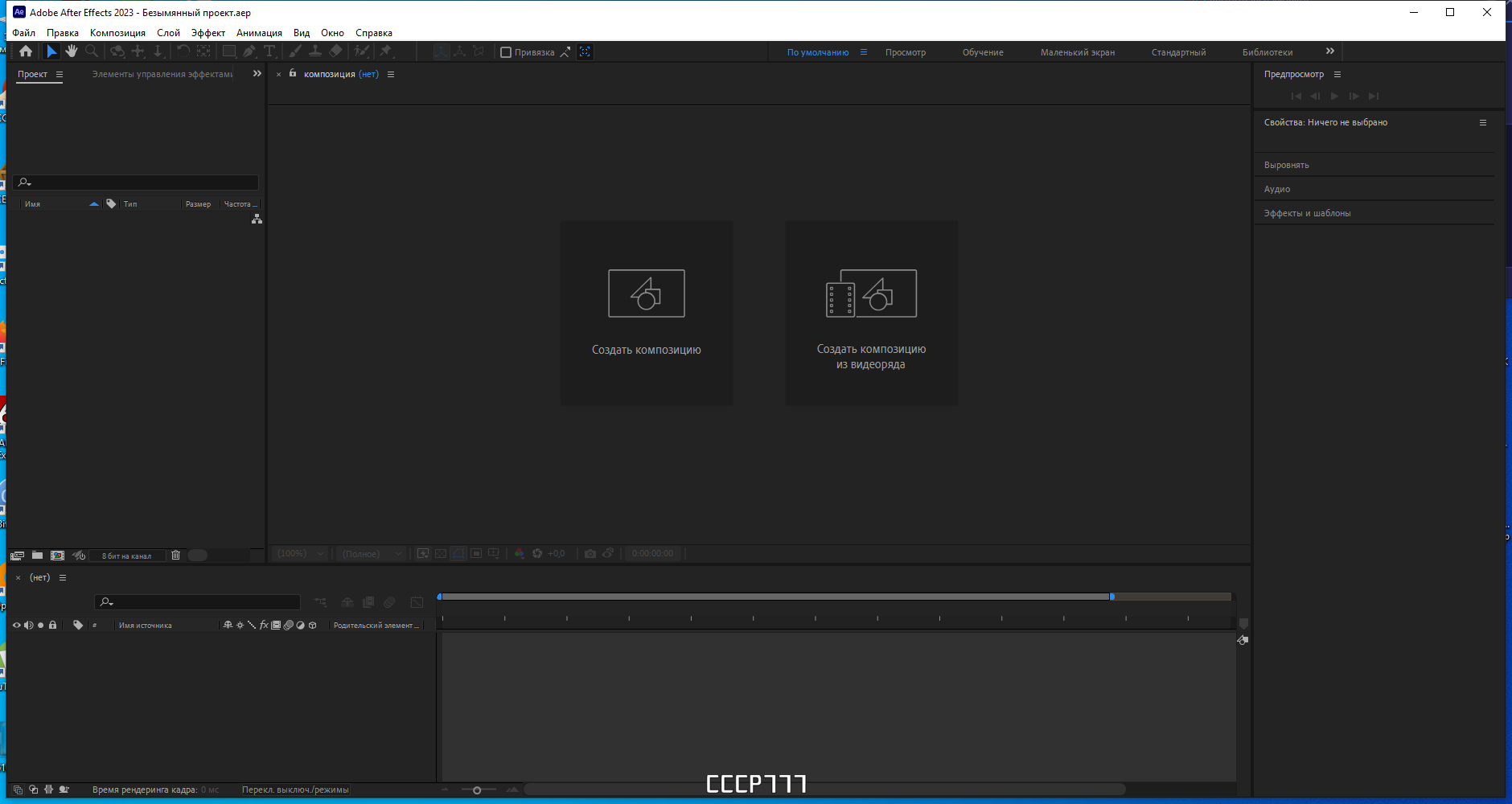The height and width of the screenshot is (804, 1512).
Task: Enable the Привязка snapping checkbox
Action: (506, 52)
